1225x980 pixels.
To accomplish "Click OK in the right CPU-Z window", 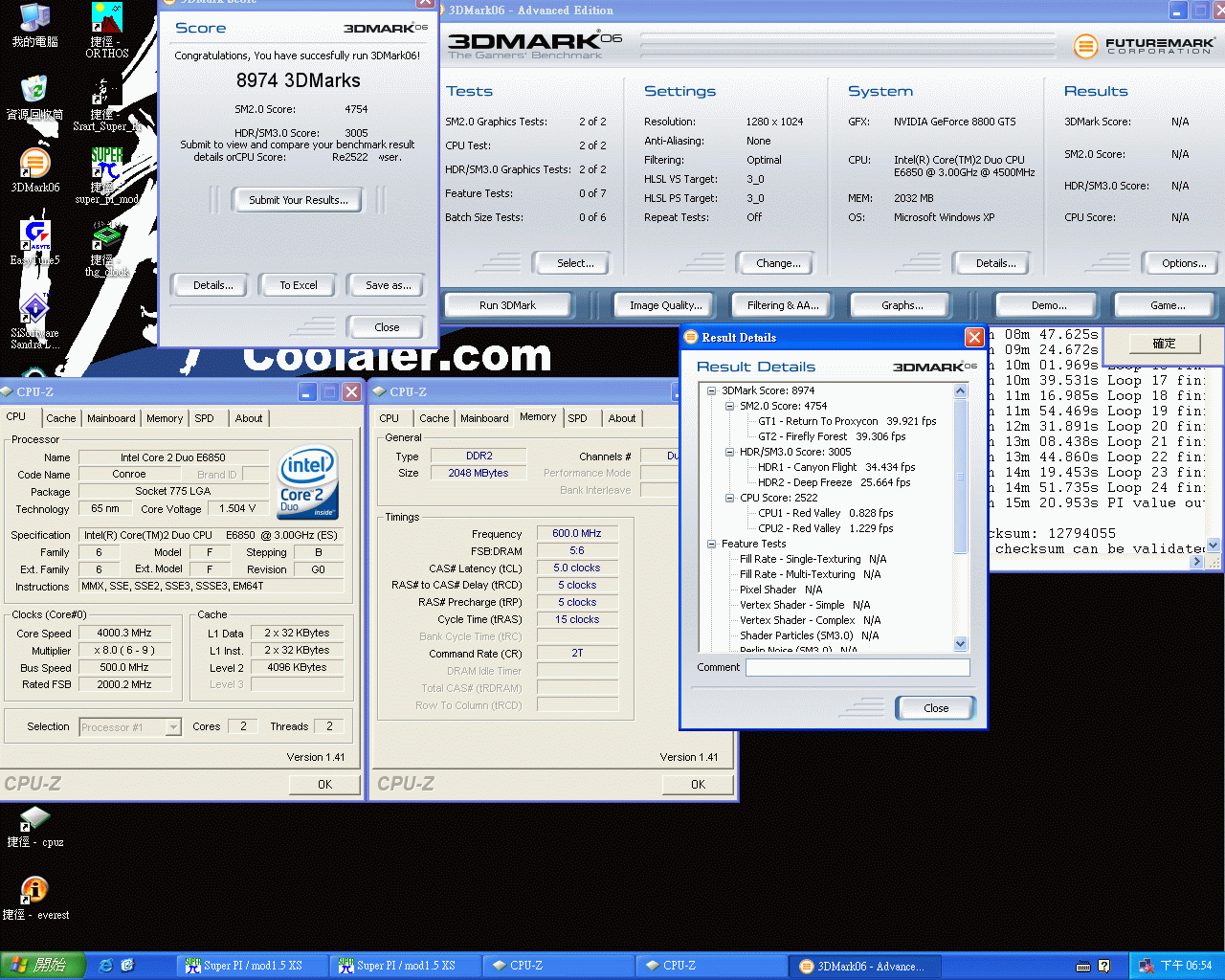I will [x=699, y=785].
